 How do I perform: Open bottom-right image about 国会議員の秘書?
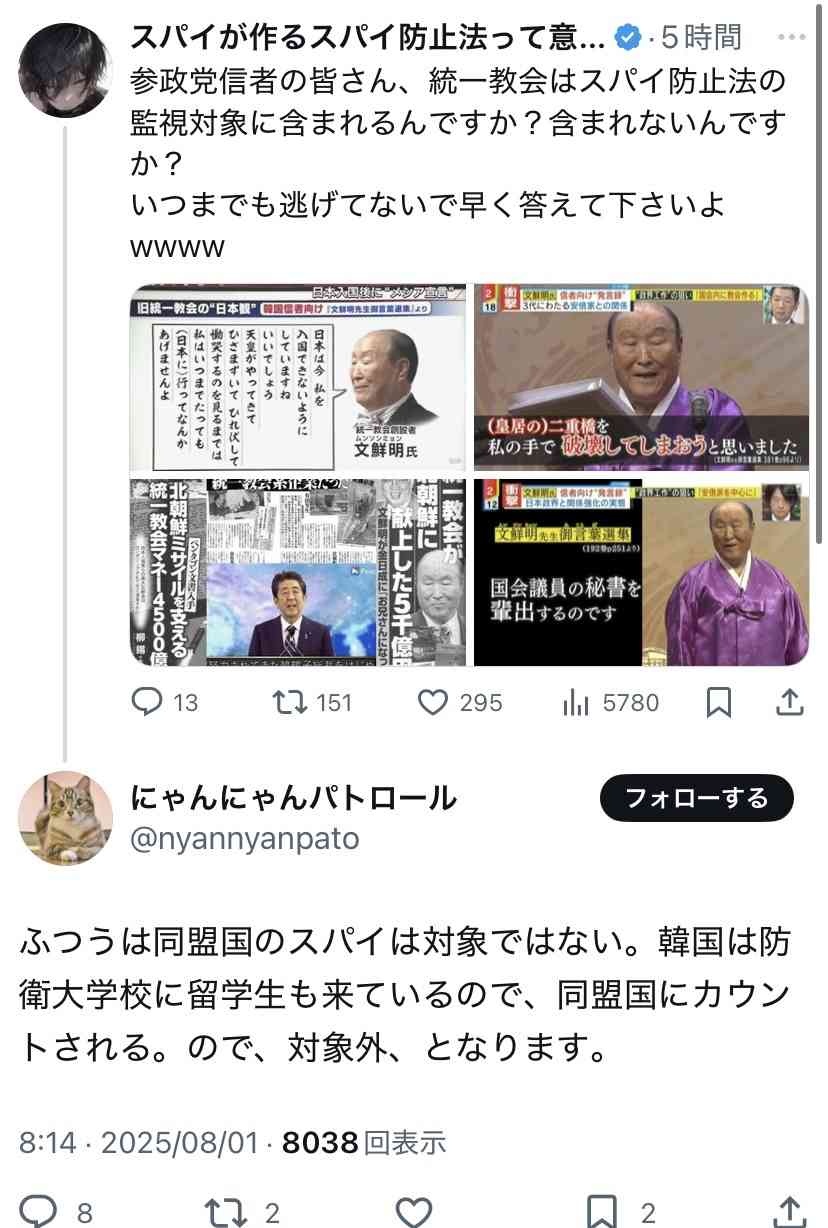tap(641, 572)
